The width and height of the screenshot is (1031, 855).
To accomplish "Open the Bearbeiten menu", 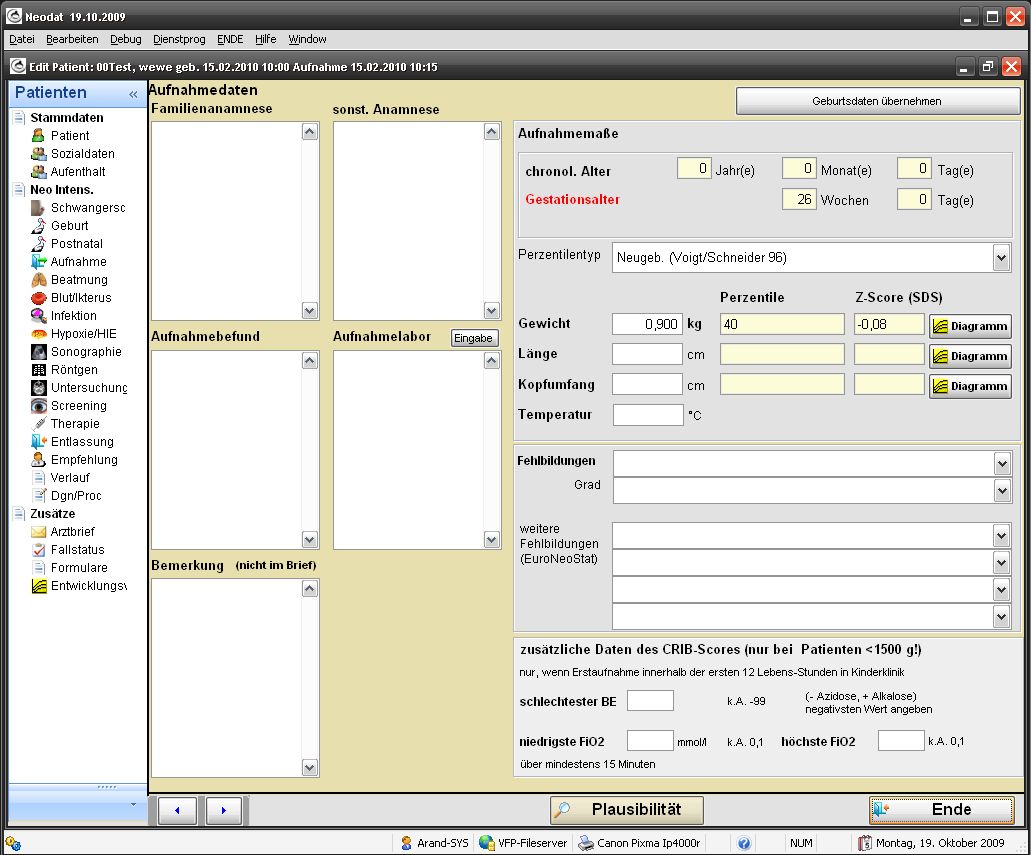I will 72,39.
